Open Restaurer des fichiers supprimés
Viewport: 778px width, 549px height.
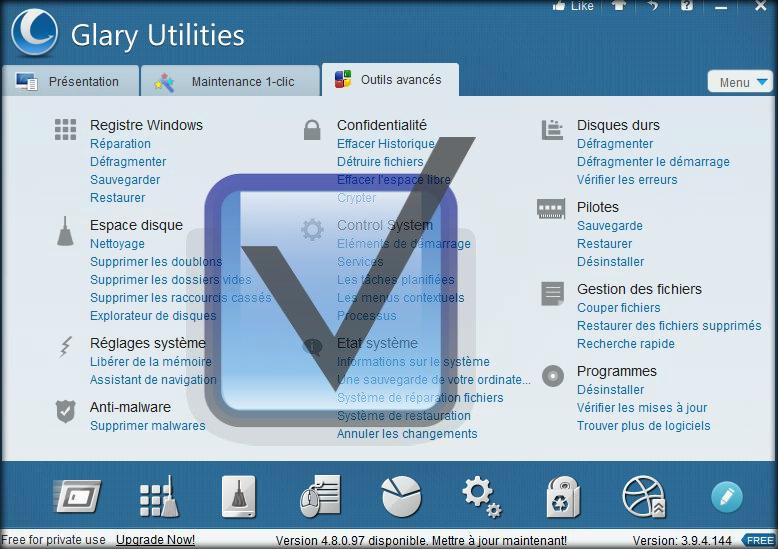669,326
